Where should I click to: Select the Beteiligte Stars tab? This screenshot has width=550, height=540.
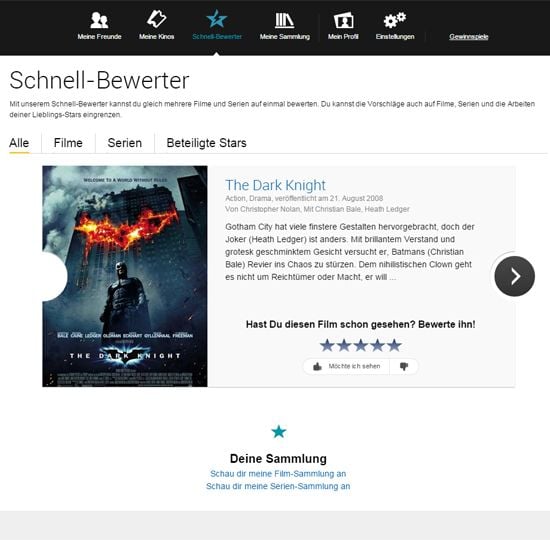coord(207,143)
